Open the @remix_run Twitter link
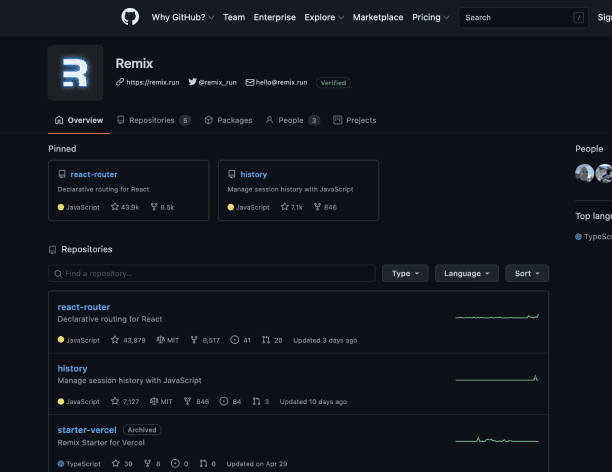The height and width of the screenshot is (472, 612). tap(217, 82)
